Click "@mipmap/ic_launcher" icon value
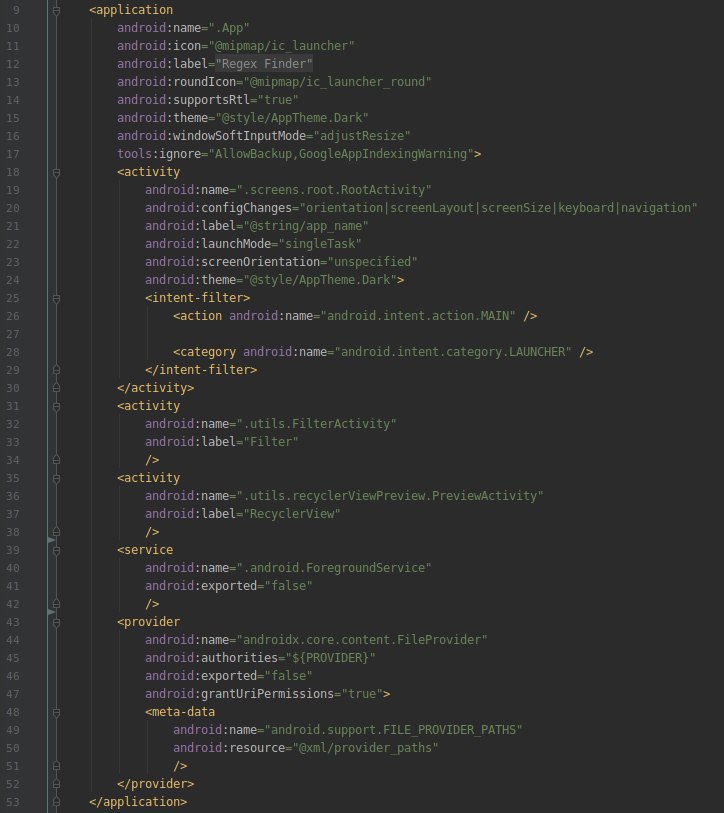The image size is (724, 813). tap(281, 46)
